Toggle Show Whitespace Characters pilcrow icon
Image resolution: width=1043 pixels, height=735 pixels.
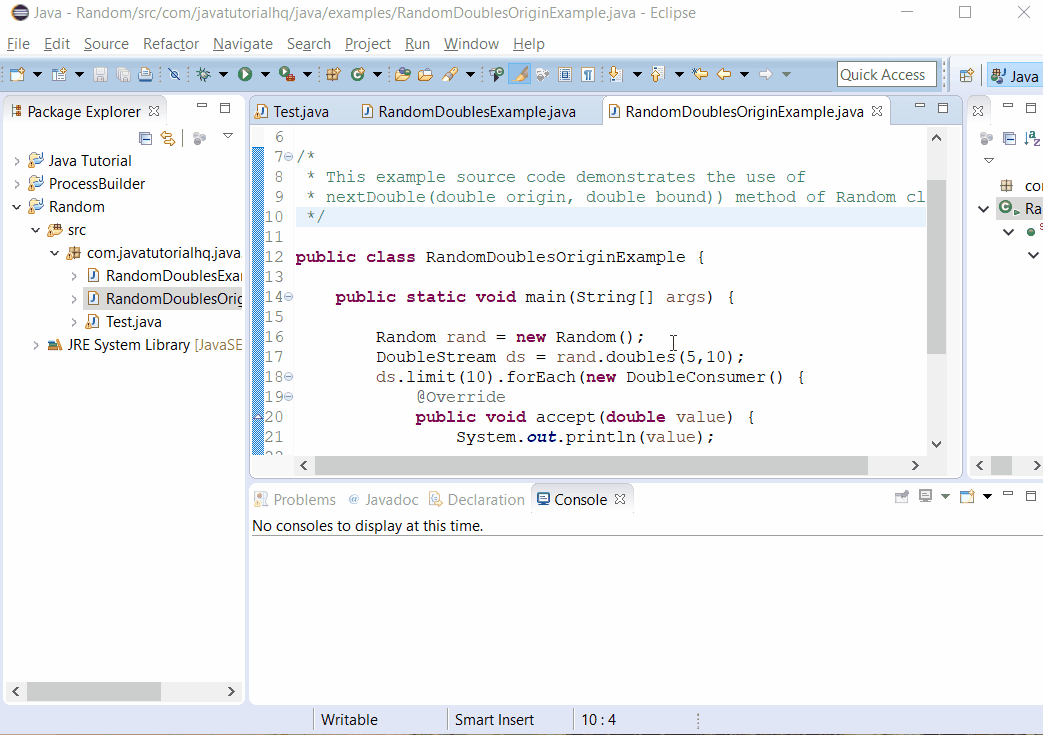click(588, 74)
